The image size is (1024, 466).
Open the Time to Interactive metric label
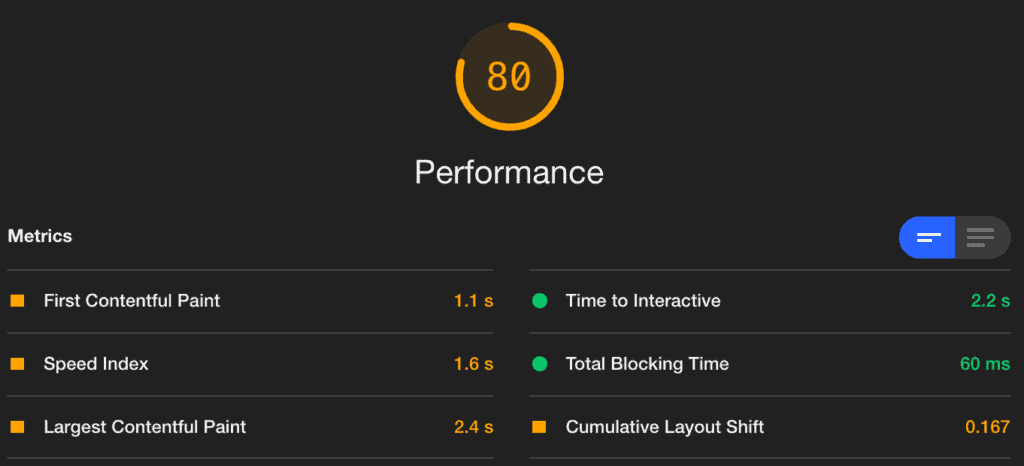click(643, 301)
